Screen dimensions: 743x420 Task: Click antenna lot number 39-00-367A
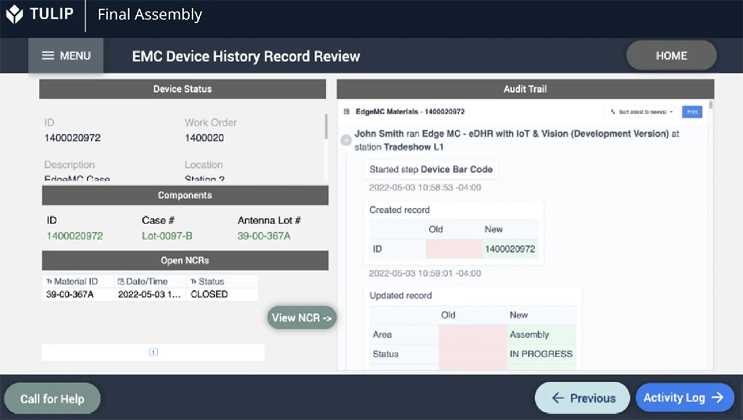pos(264,236)
